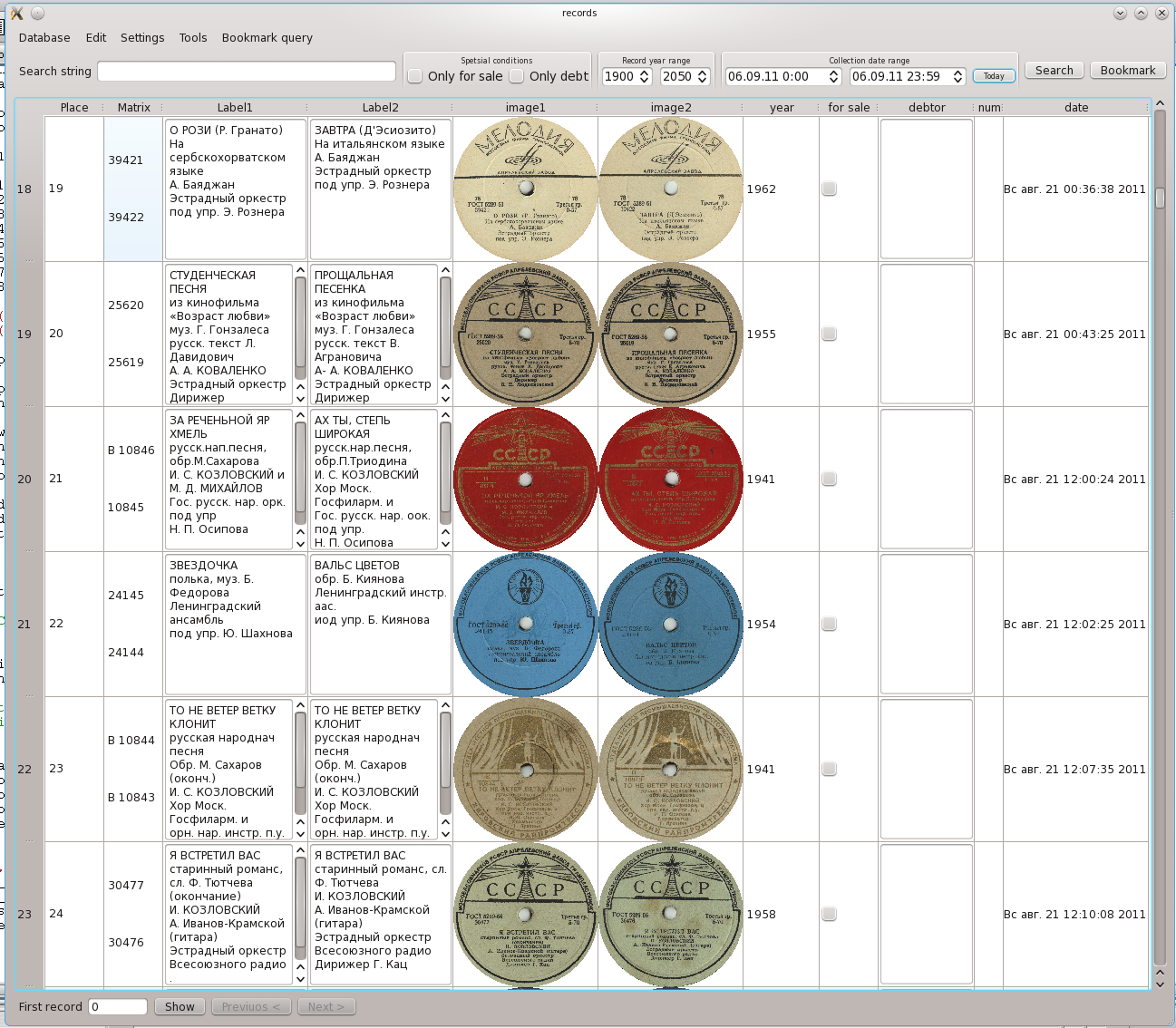This screenshot has height=1028, width=1176.
Task: Open image1 Melodiya label of record 19
Action: (x=526, y=189)
